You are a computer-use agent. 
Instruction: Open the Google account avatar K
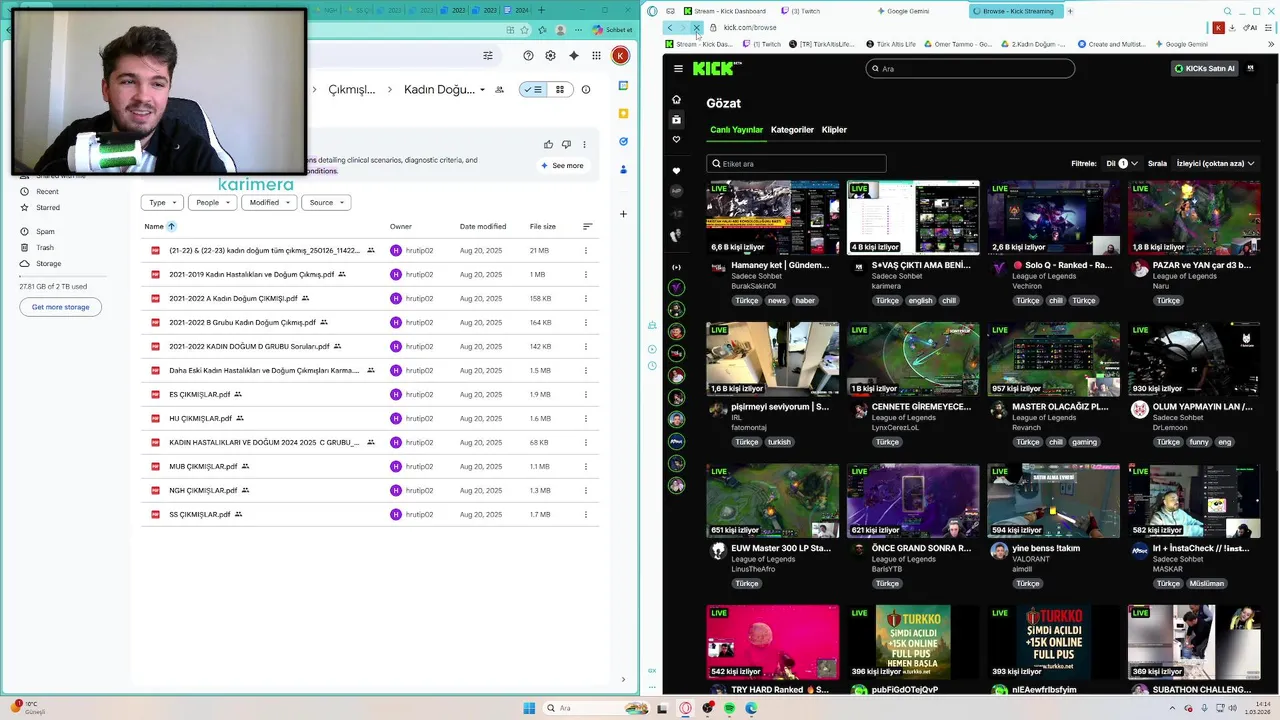(620, 56)
